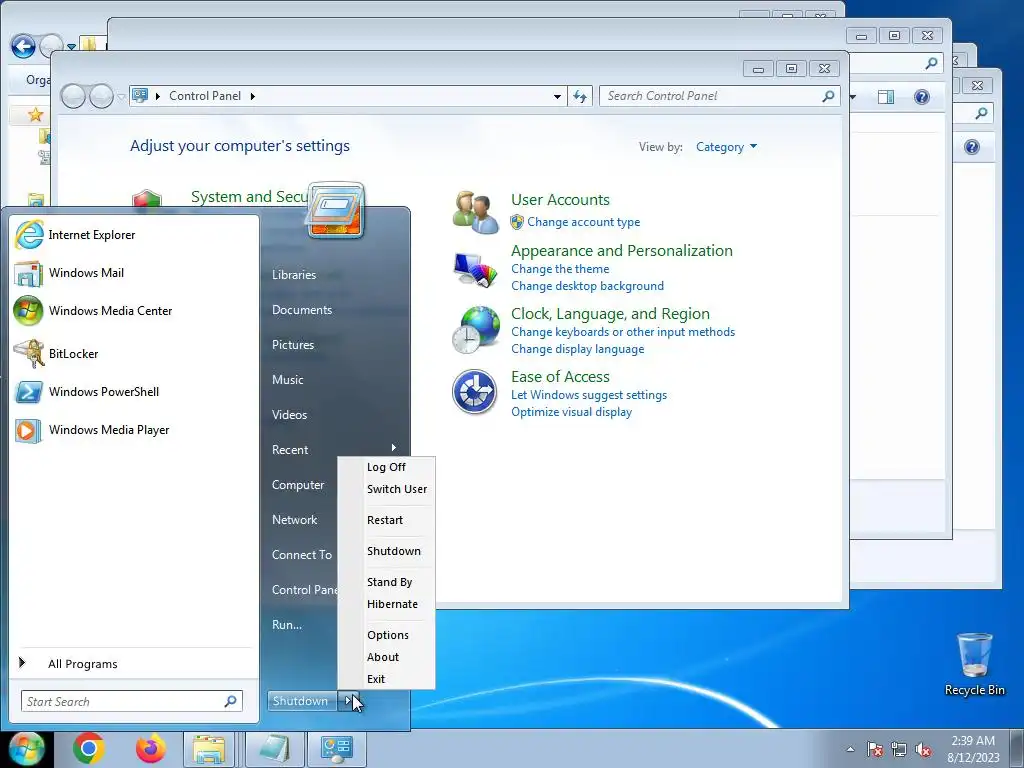
Task: Open BitLocker from Start menu
Action: (56, 354)
